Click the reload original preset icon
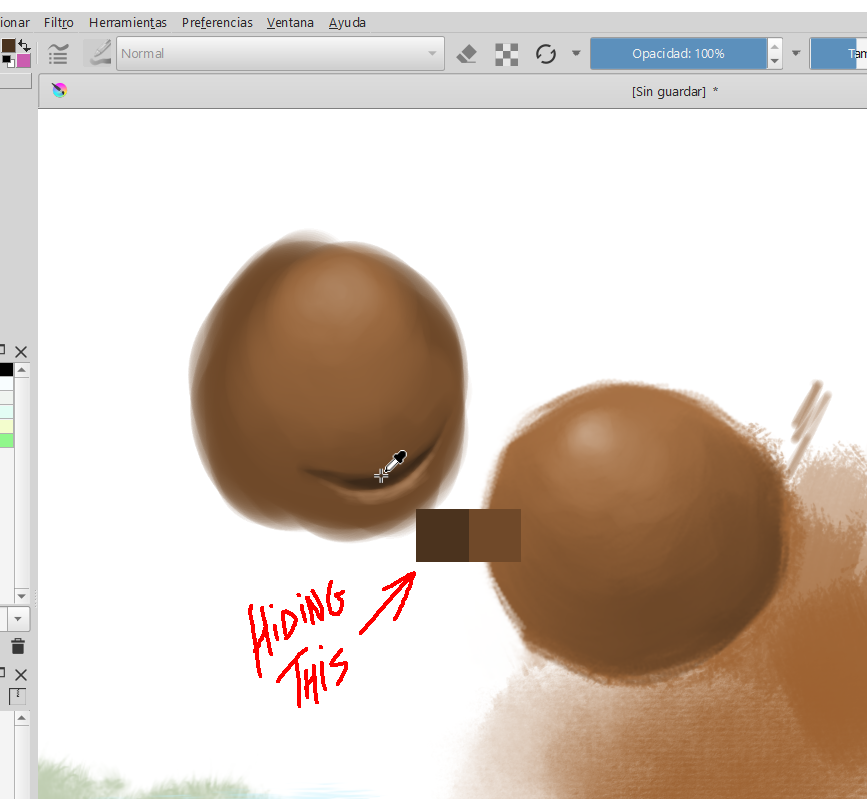This screenshot has height=799, width=867. [x=545, y=54]
